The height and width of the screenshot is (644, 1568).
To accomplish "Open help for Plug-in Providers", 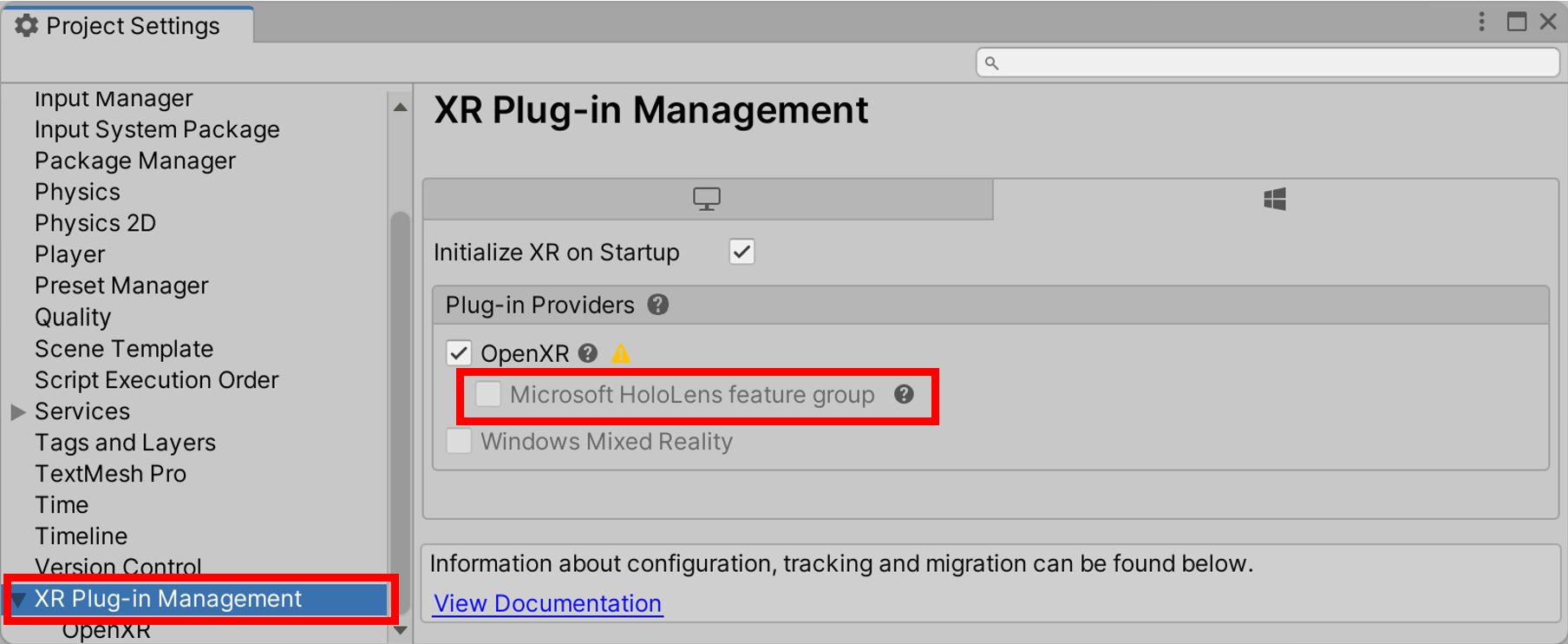I will click(x=658, y=305).
